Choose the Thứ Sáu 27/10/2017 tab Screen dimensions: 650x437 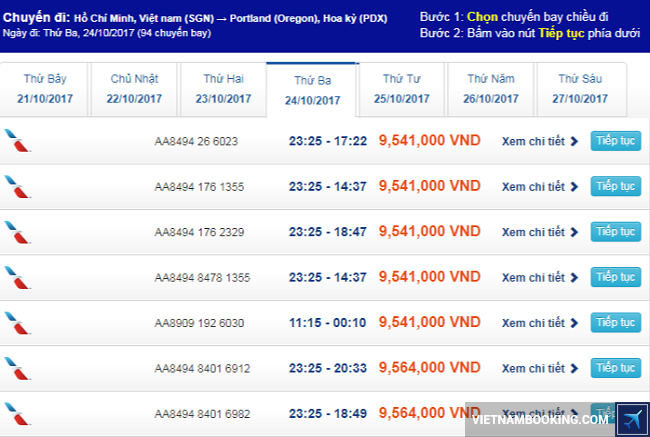[x=580, y=90]
